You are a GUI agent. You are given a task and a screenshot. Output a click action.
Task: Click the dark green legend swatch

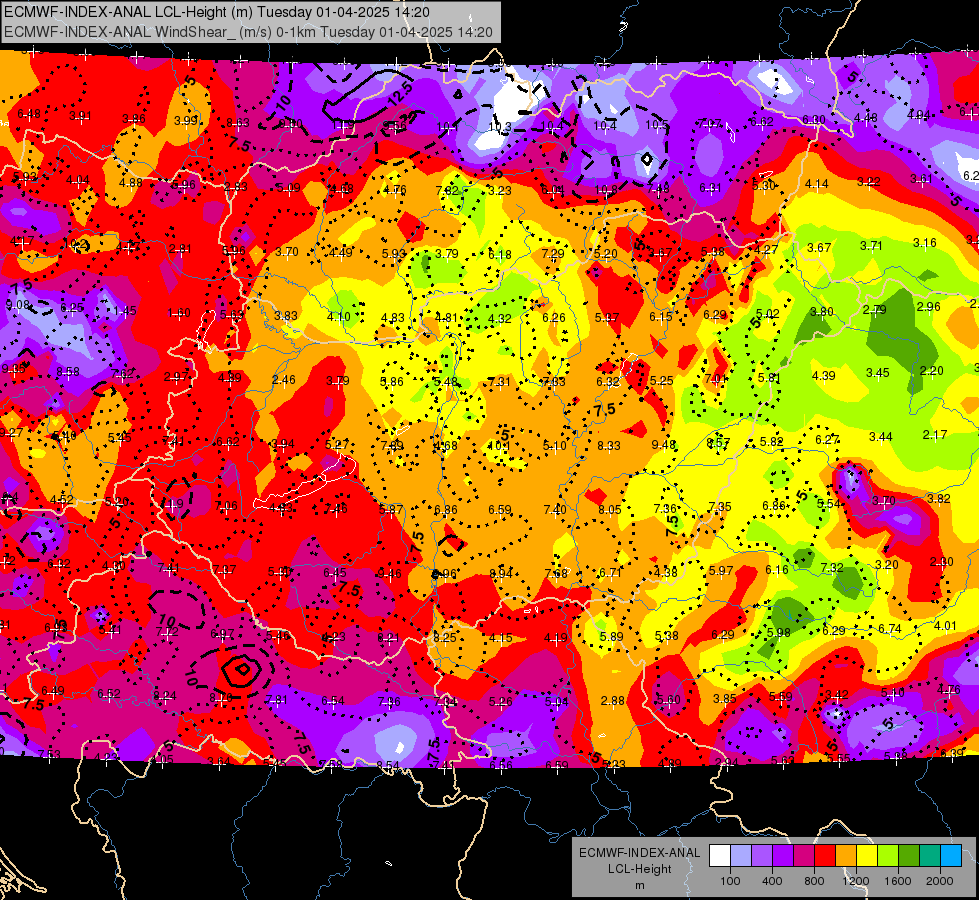pyautogui.click(x=909, y=856)
